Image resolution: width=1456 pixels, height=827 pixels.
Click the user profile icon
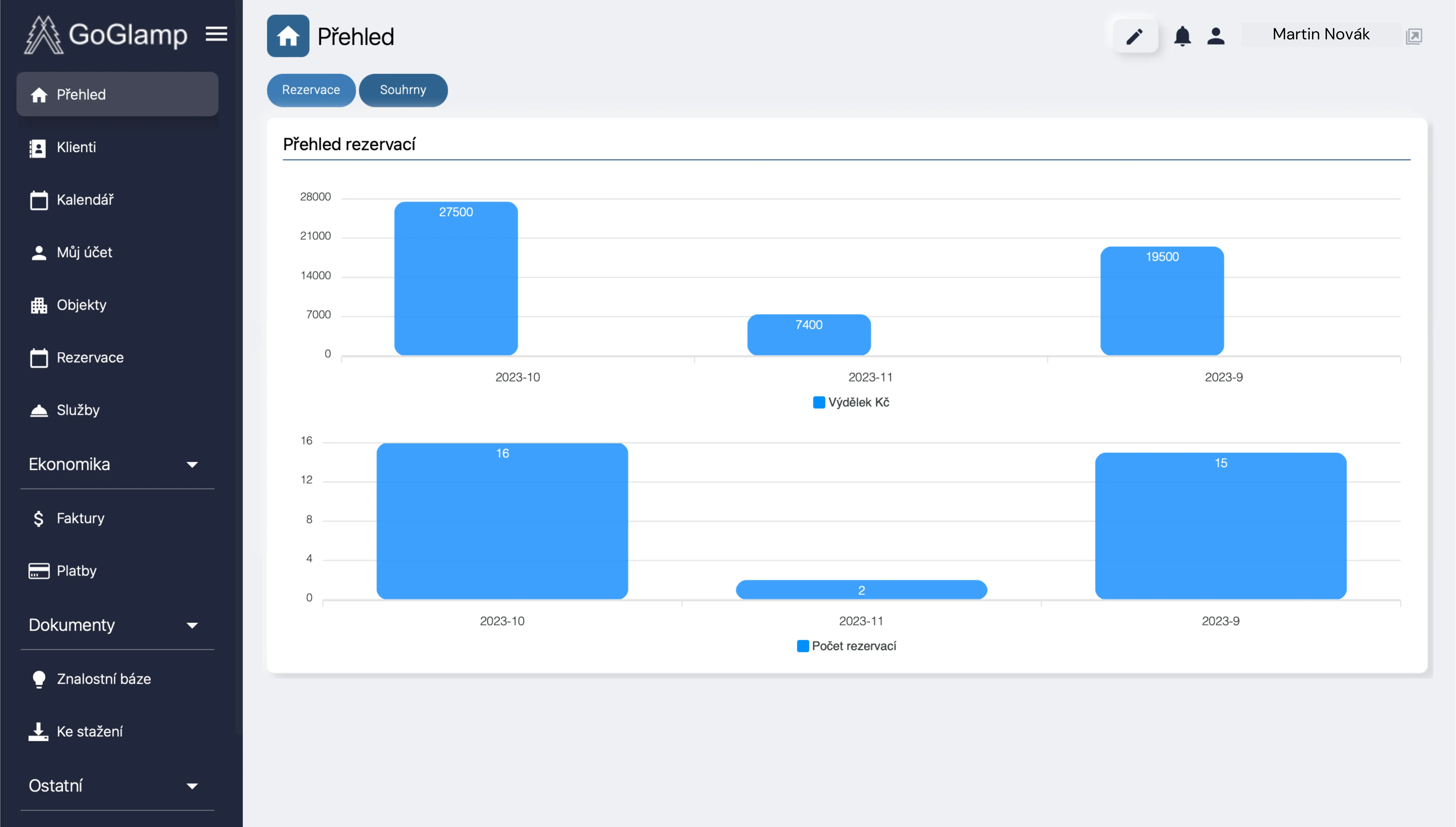[x=1216, y=36]
